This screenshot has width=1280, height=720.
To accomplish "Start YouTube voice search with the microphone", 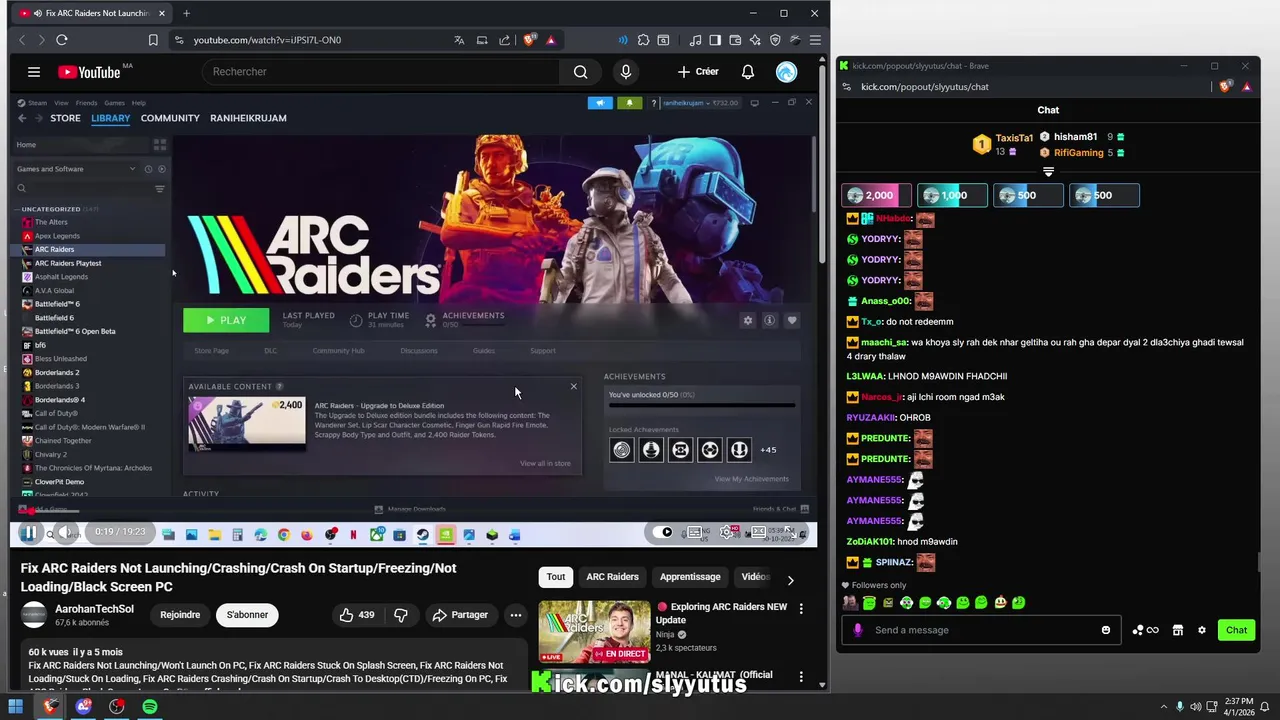I will click(x=626, y=72).
